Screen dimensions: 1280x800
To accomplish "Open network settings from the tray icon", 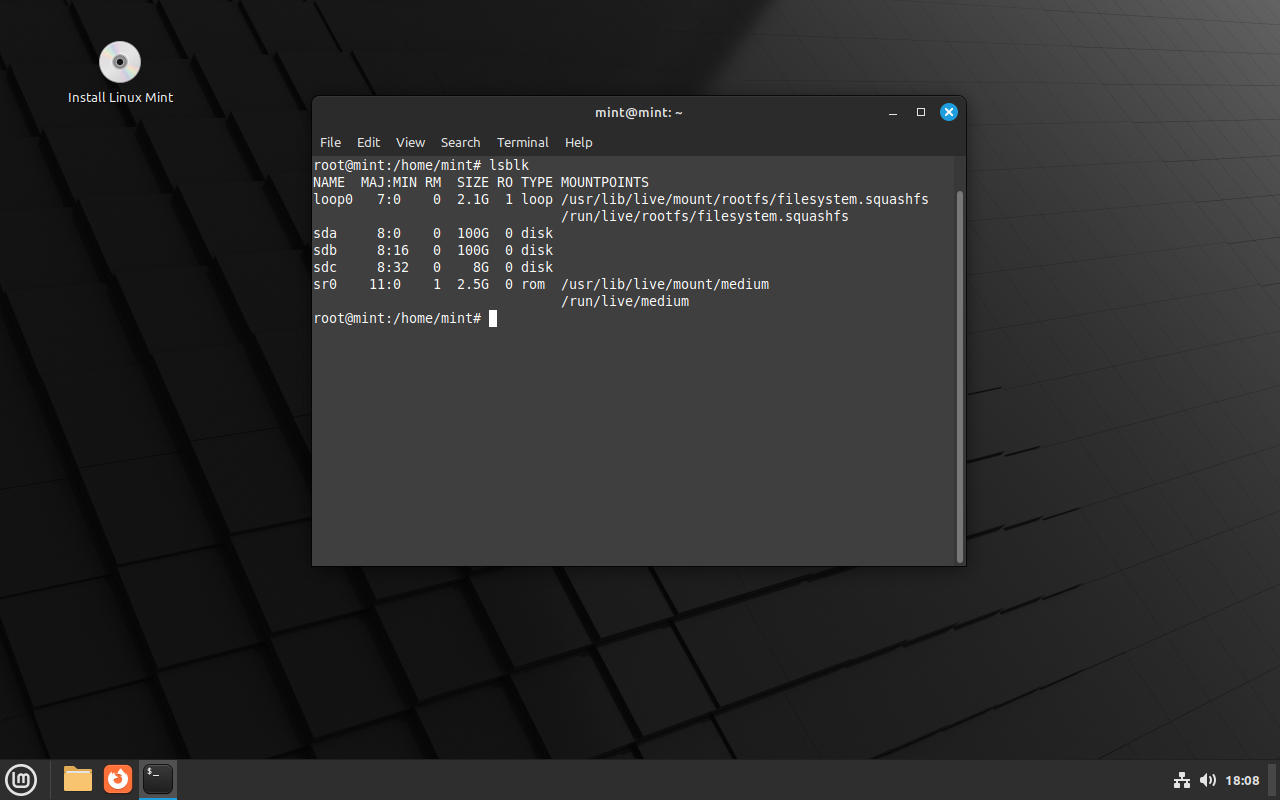I will pyautogui.click(x=1182, y=780).
